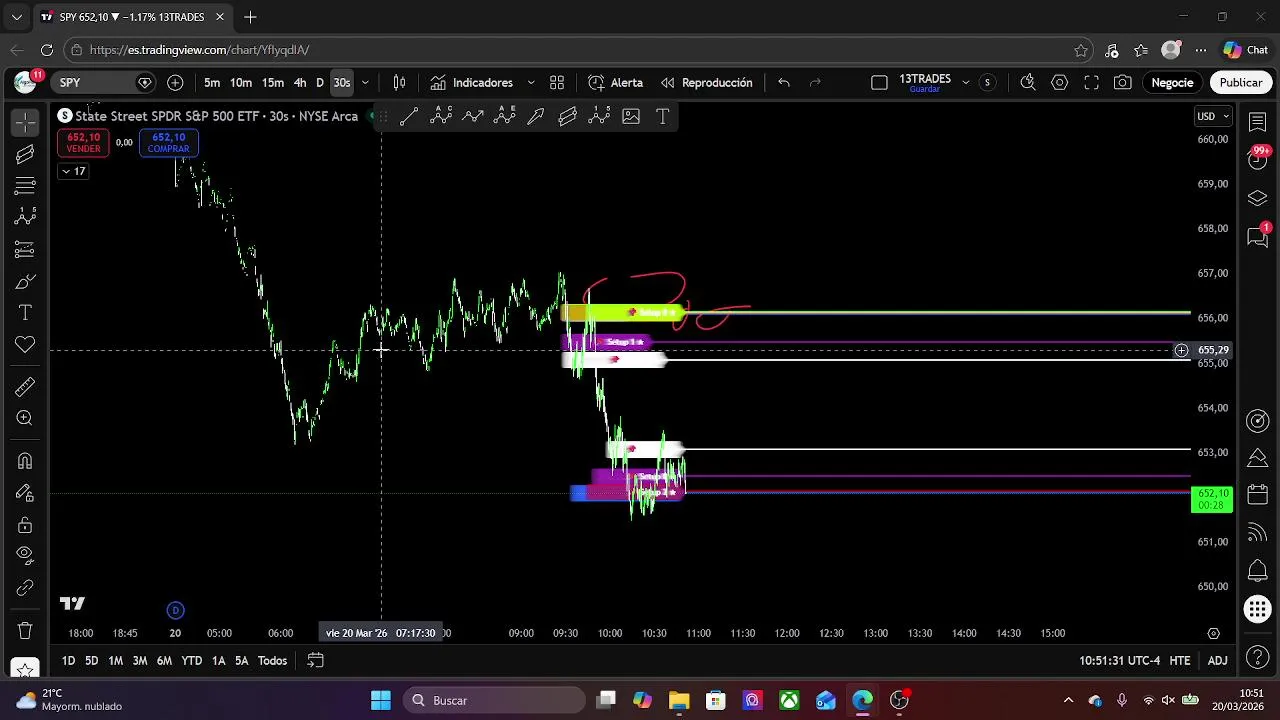Enter fullscreen chart mode
This screenshot has width=1280, height=720.
click(1091, 83)
